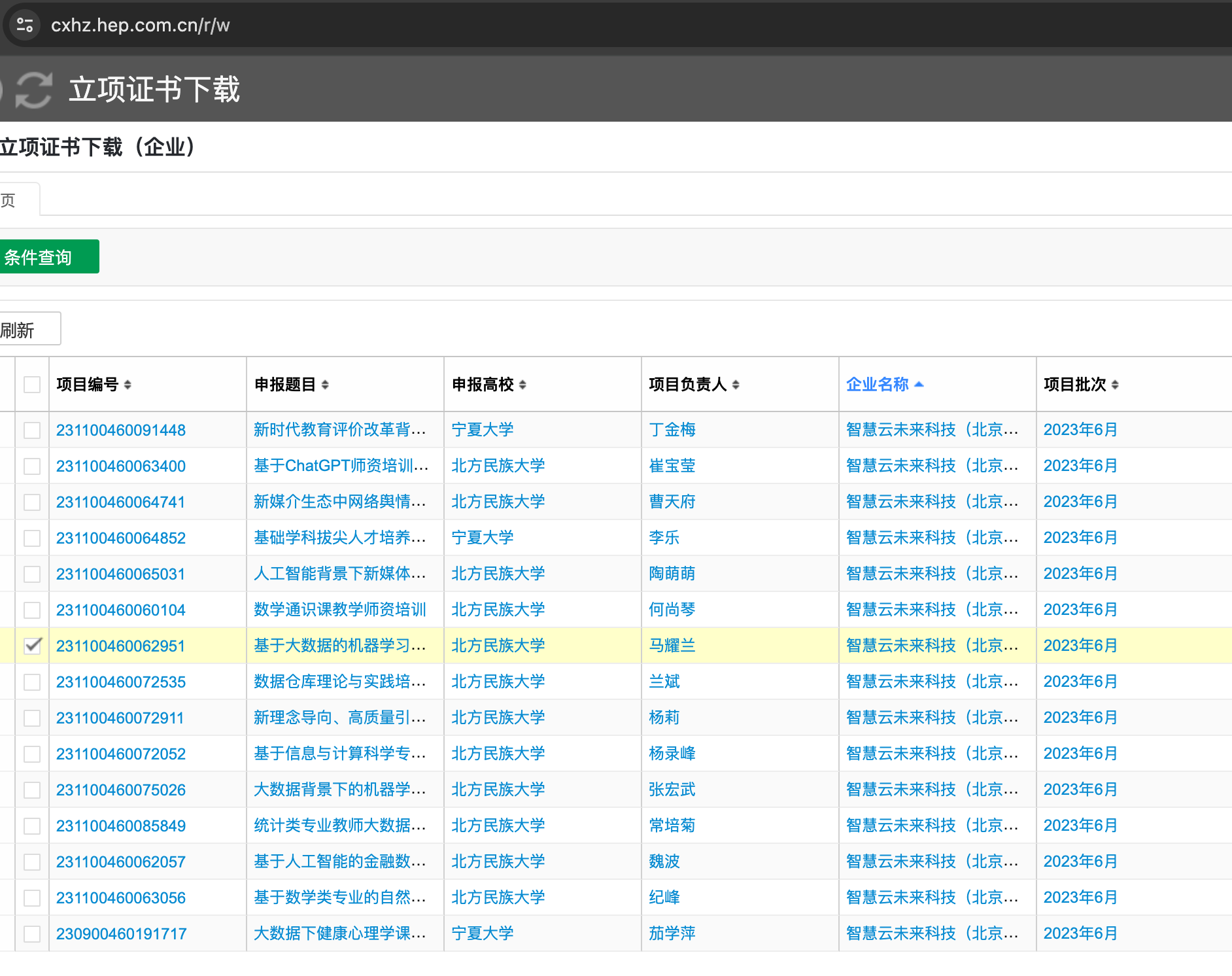Open title 新时代教育评价改革背…
Screen dimensions: 1232x976
(340, 430)
